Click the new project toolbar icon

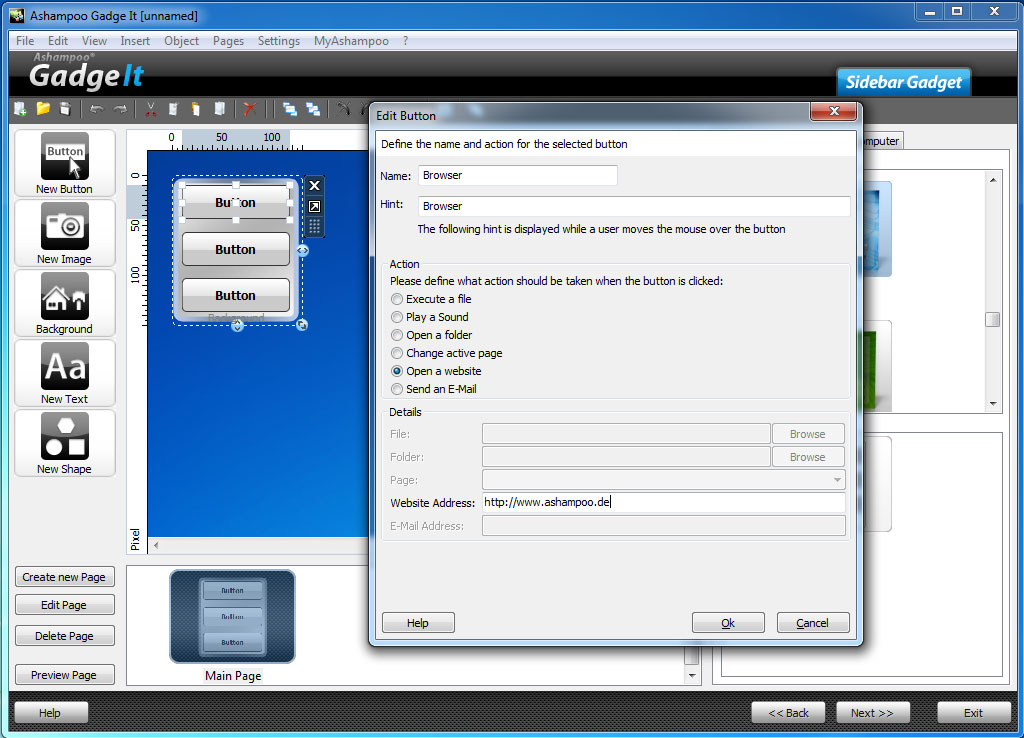pos(21,109)
